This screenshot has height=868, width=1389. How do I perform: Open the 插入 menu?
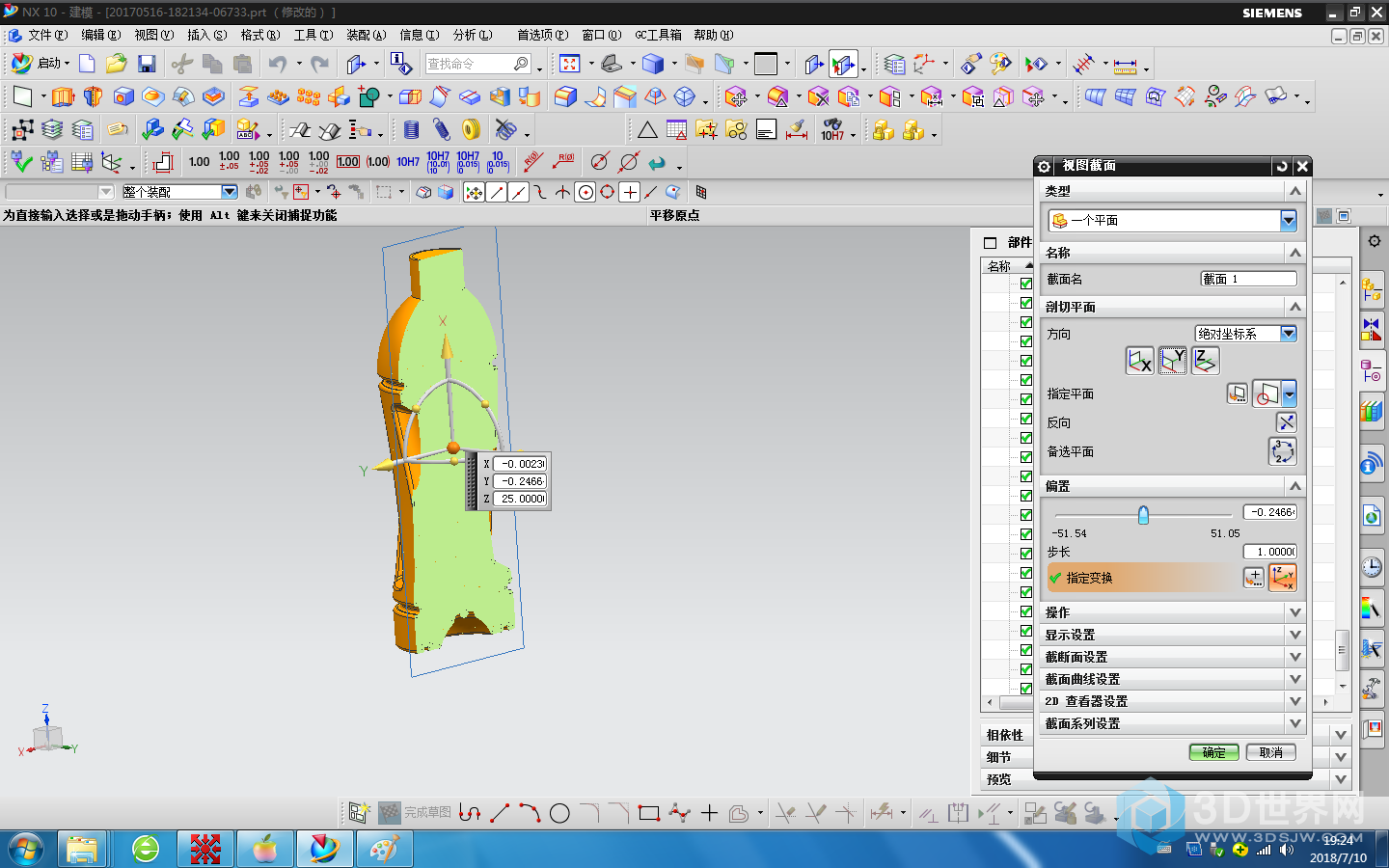click(x=206, y=35)
